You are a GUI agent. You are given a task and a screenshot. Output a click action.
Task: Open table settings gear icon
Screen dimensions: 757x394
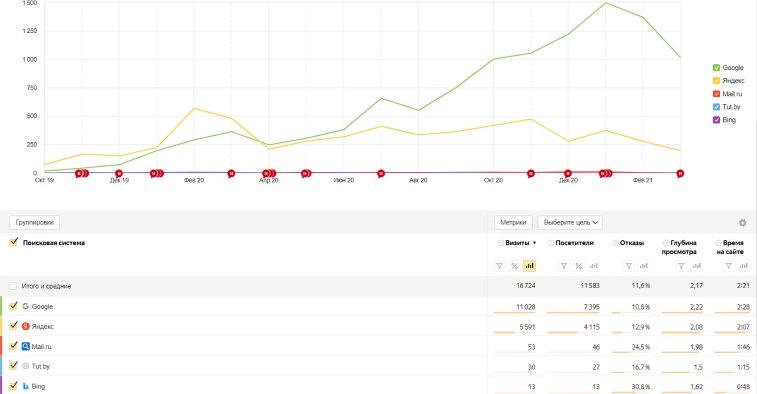[743, 223]
